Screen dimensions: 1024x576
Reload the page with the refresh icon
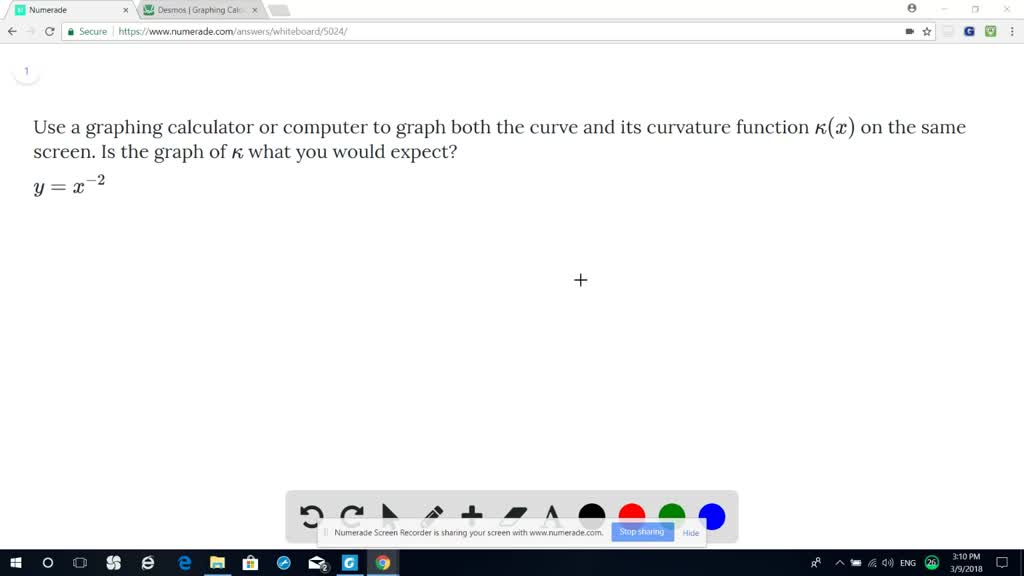(x=47, y=31)
